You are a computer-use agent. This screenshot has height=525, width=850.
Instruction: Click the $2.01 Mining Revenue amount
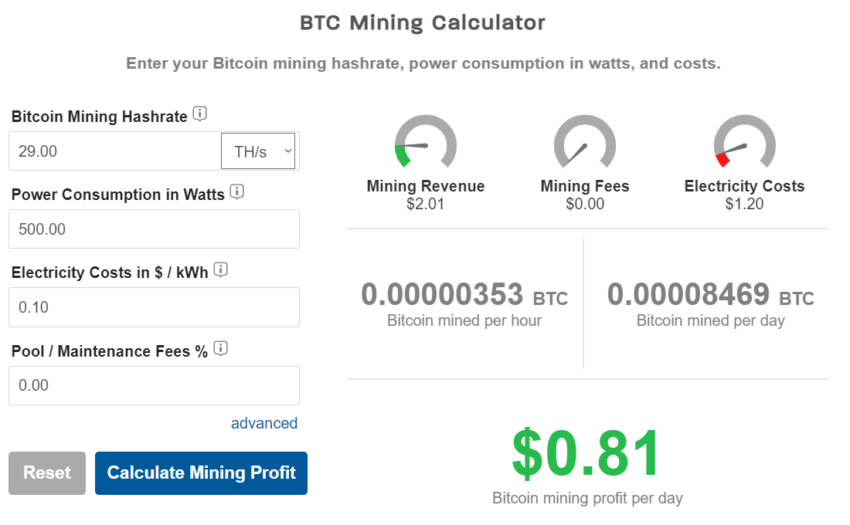pos(426,204)
